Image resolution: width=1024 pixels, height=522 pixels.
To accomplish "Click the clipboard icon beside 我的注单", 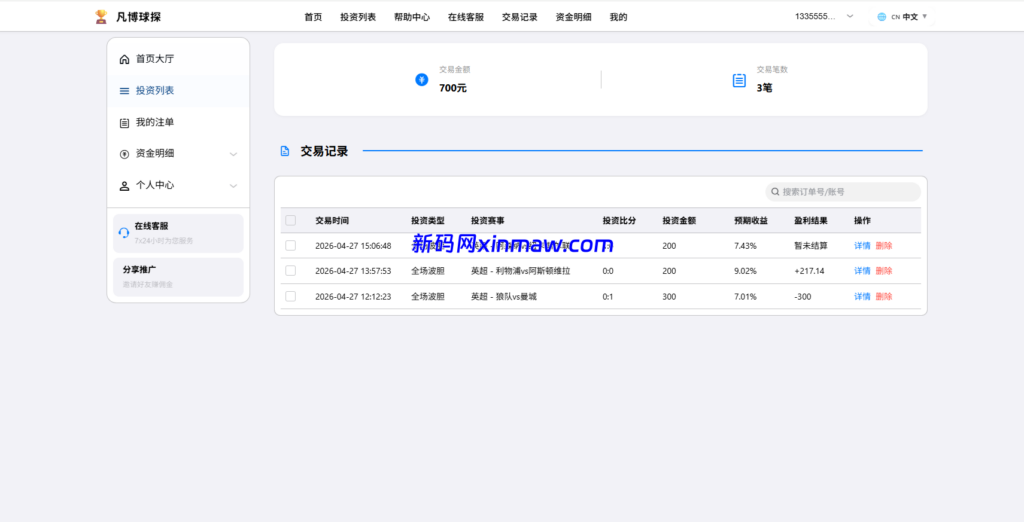I will click(x=124, y=123).
